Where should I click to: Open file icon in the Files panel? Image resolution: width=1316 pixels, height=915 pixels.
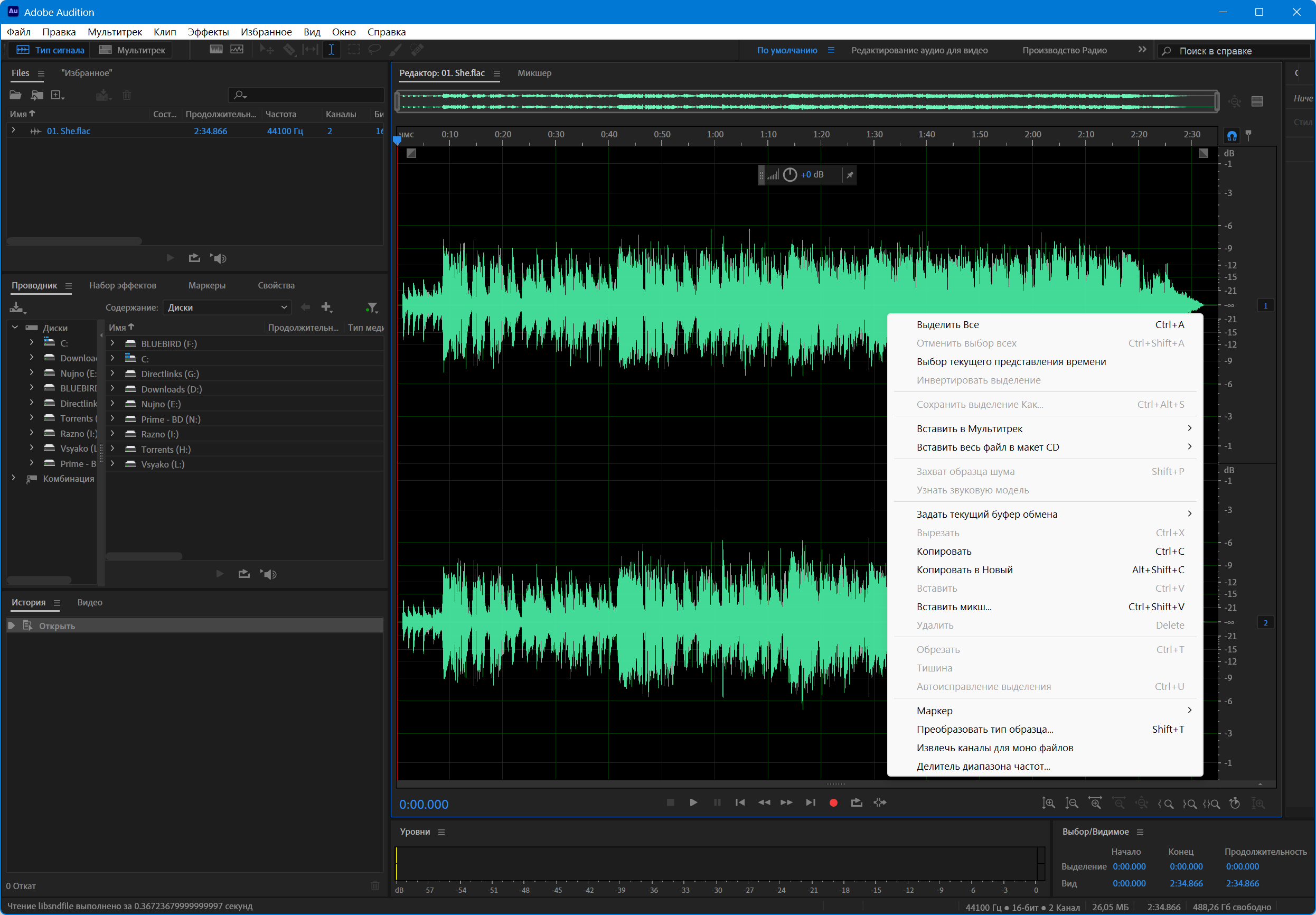coord(15,95)
